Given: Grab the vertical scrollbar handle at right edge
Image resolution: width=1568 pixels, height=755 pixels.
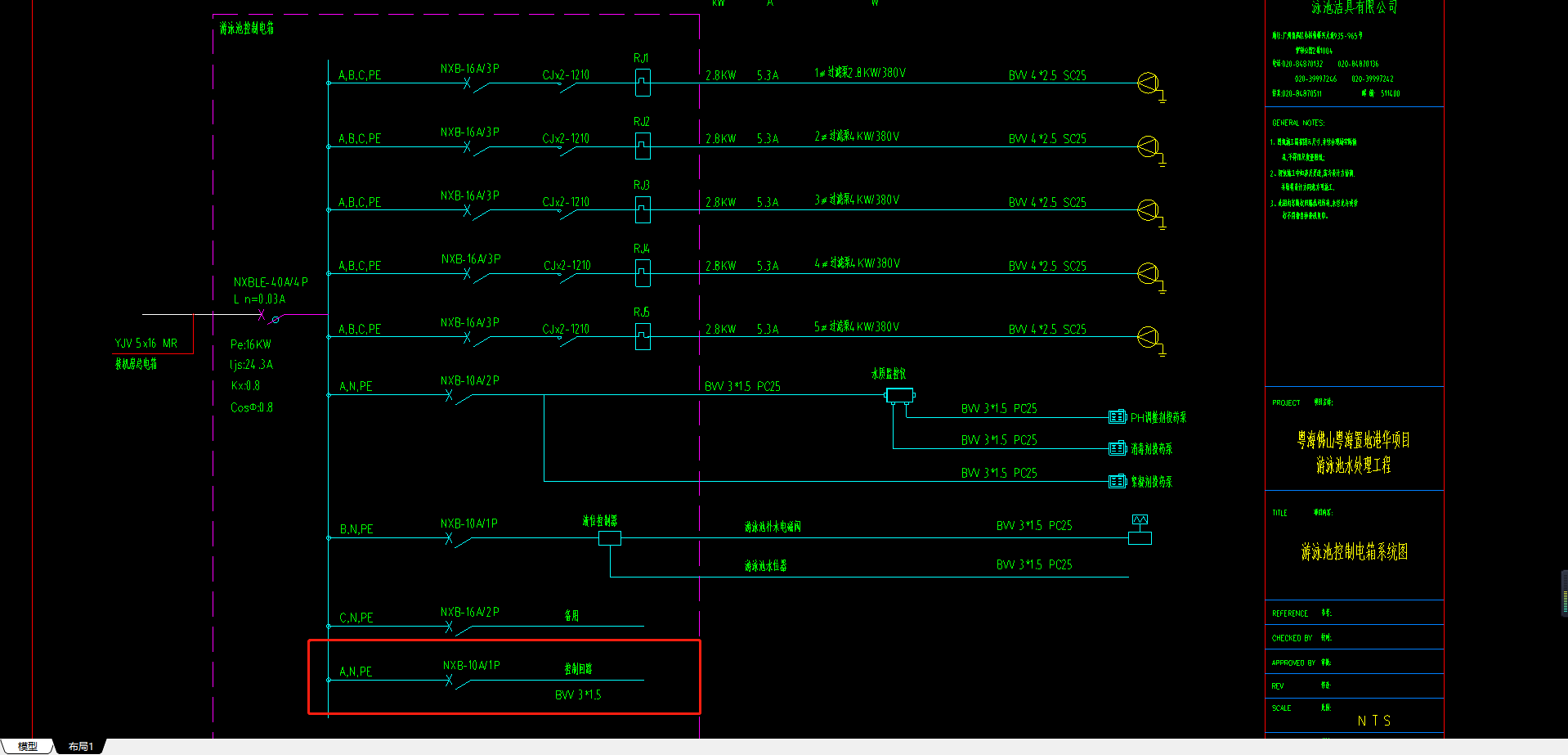Looking at the screenshot, I should (x=1564, y=593).
